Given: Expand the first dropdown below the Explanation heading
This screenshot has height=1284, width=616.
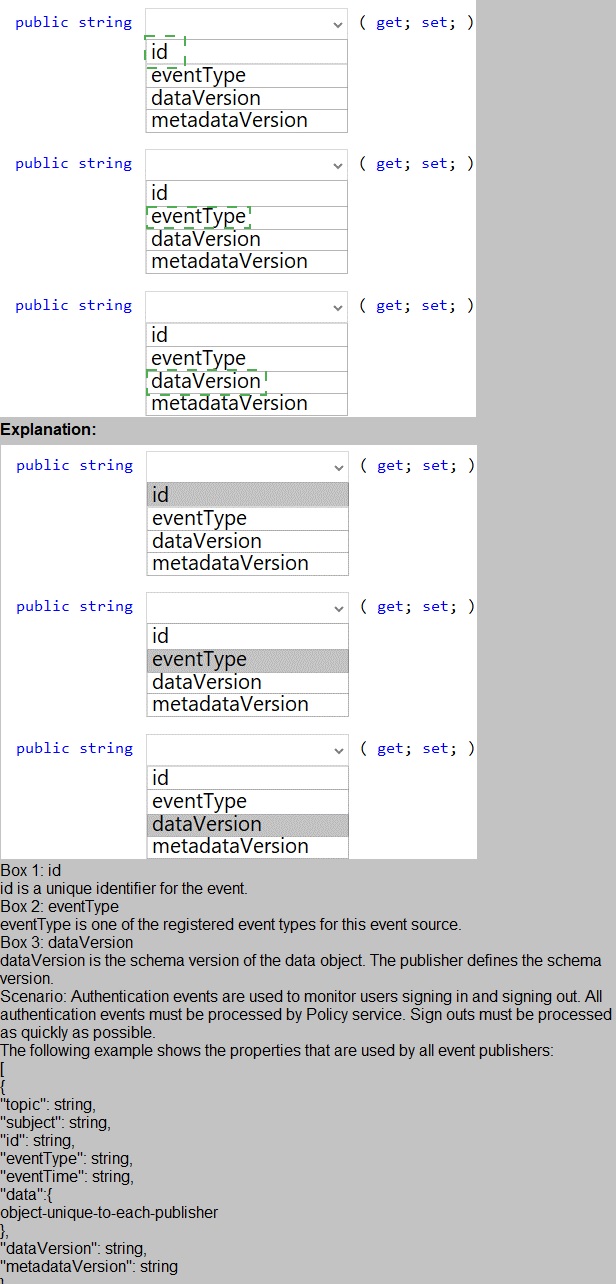Looking at the screenshot, I should pyautogui.click(x=247, y=466).
